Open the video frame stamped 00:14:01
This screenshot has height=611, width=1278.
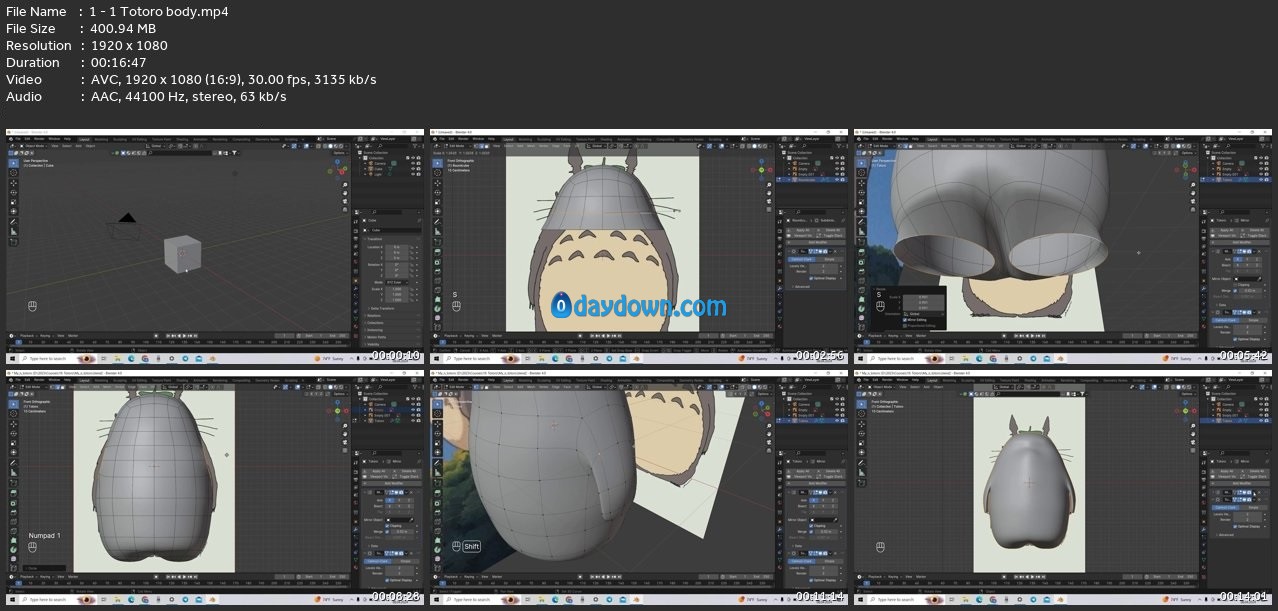[1063, 488]
